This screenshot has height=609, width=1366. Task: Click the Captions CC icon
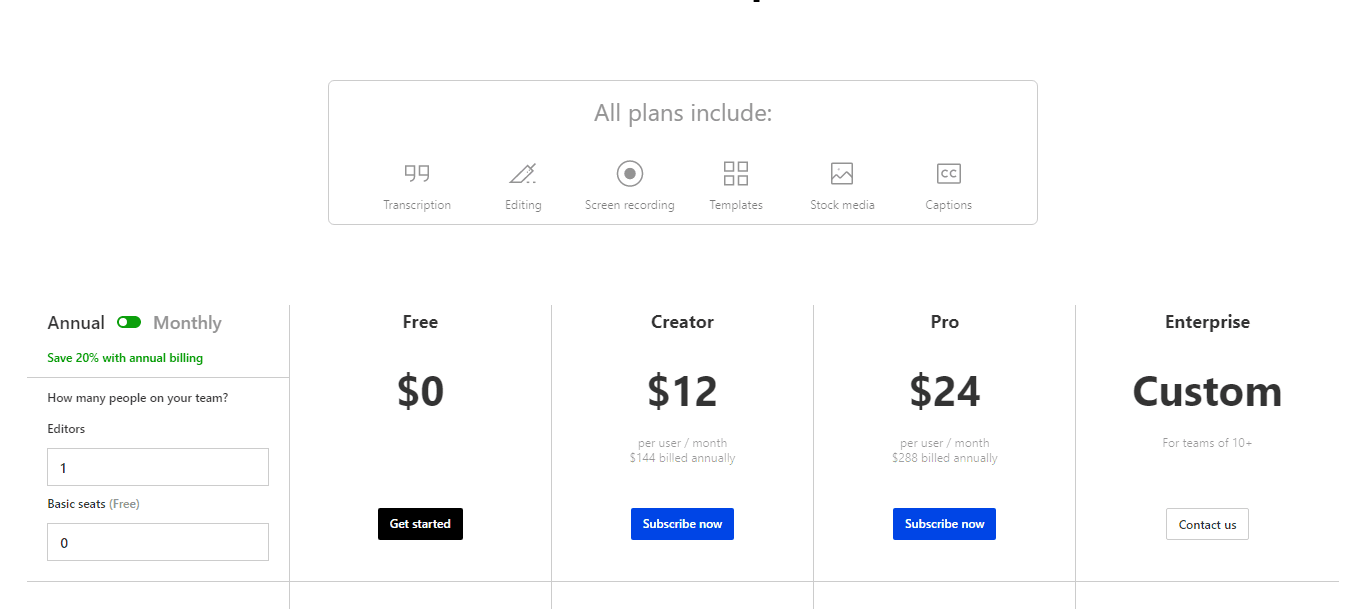[x=948, y=173]
